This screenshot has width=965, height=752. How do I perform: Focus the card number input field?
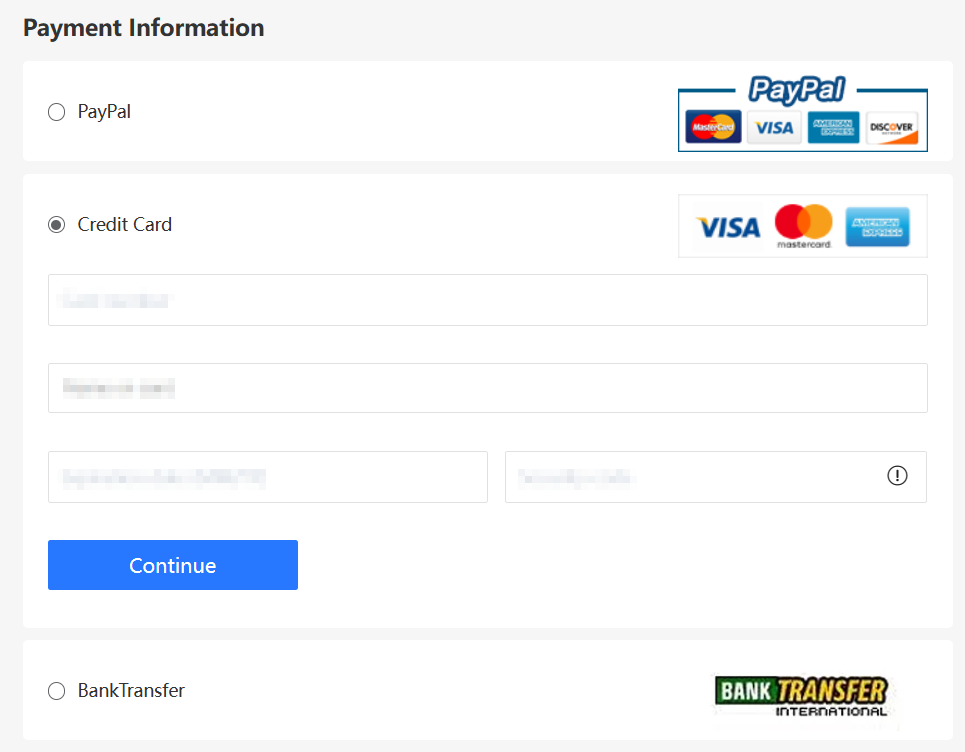point(487,300)
